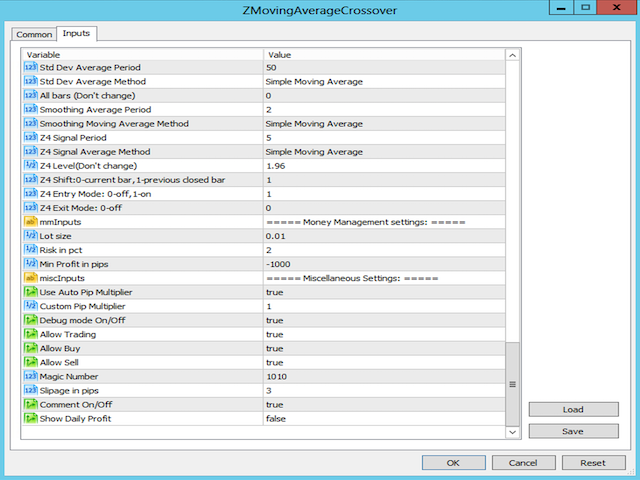
Task: Click the boolean icon beside Debug mode On/Off
Action: coord(31,320)
